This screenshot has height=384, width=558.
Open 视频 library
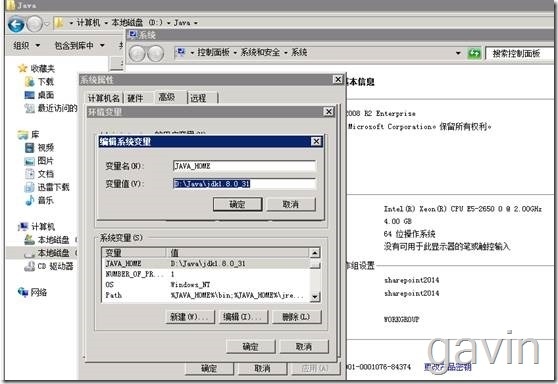point(40,148)
